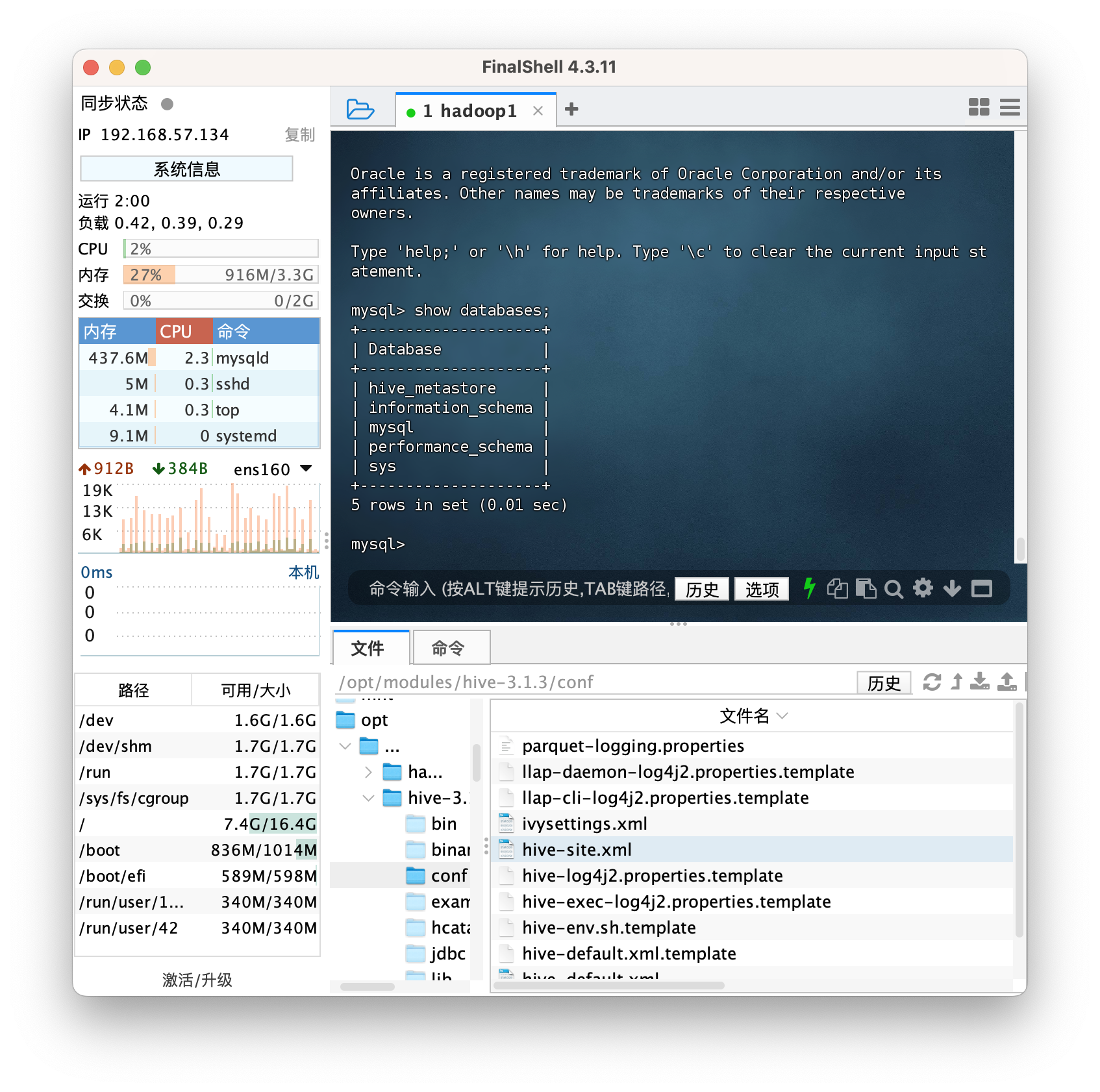Open terminal settings gear icon
The width and height of the screenshot is (1100, 1092).
[923, 588]
